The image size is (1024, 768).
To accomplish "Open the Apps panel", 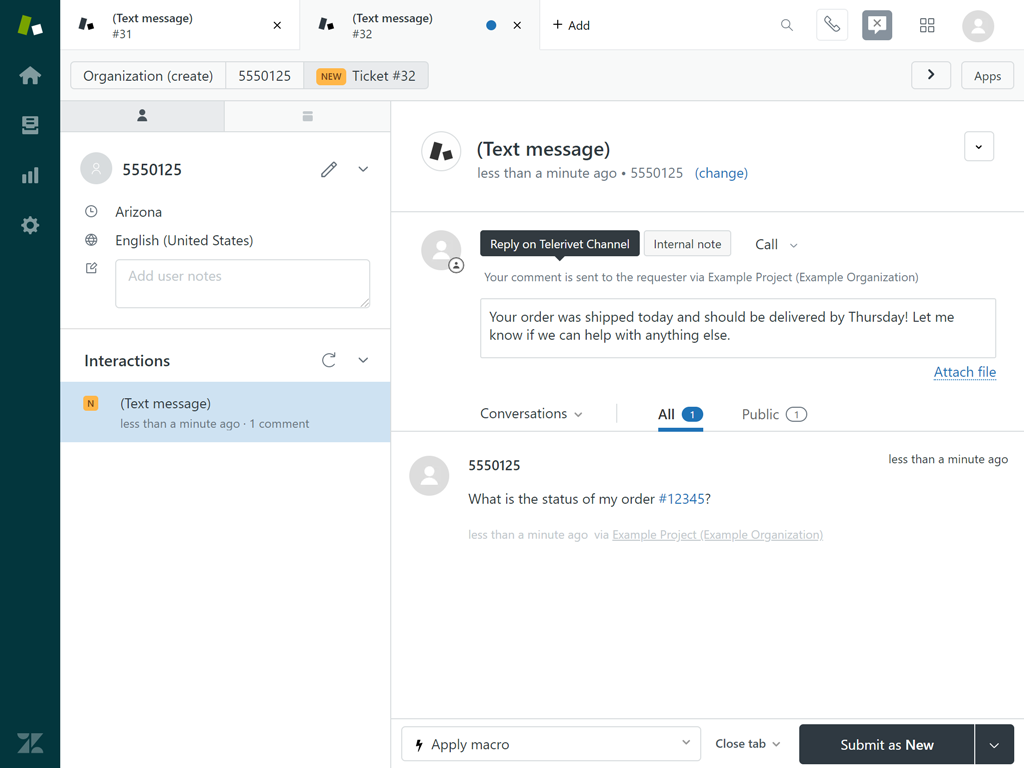I will click(x=987, y=76).
